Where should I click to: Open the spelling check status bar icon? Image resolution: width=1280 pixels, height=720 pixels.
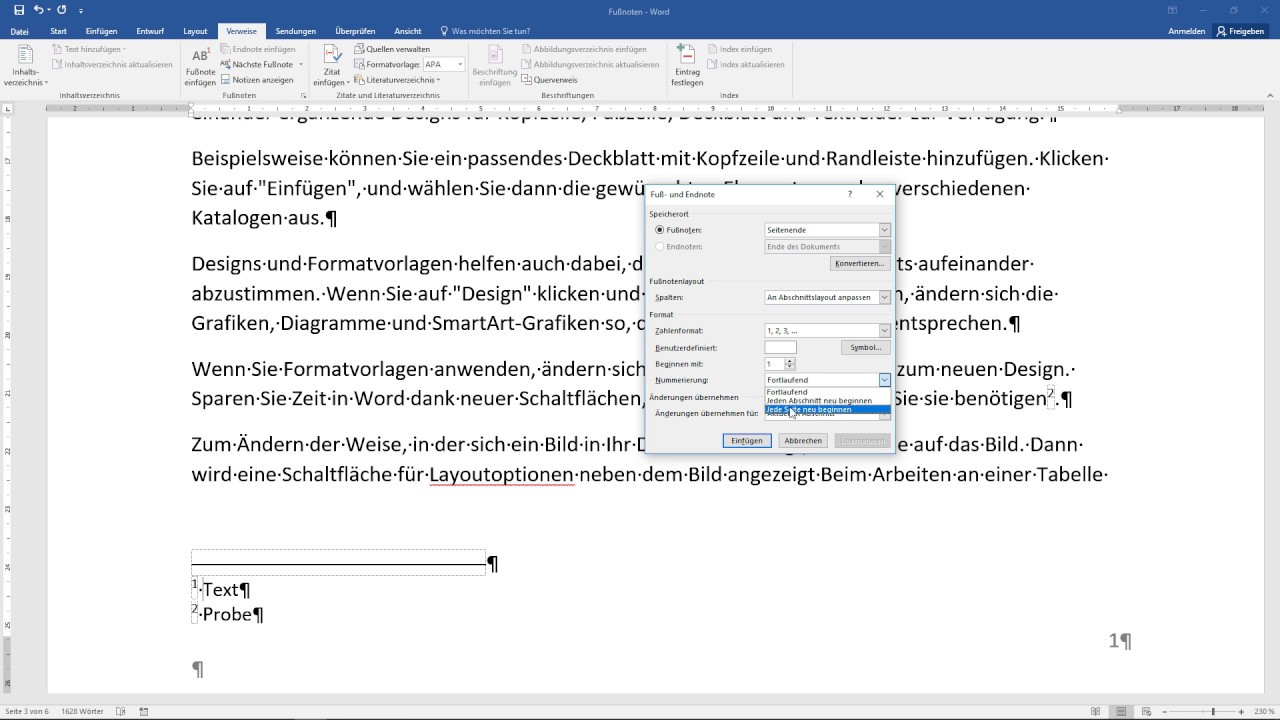pyautogui.click(x=121, y=712)
